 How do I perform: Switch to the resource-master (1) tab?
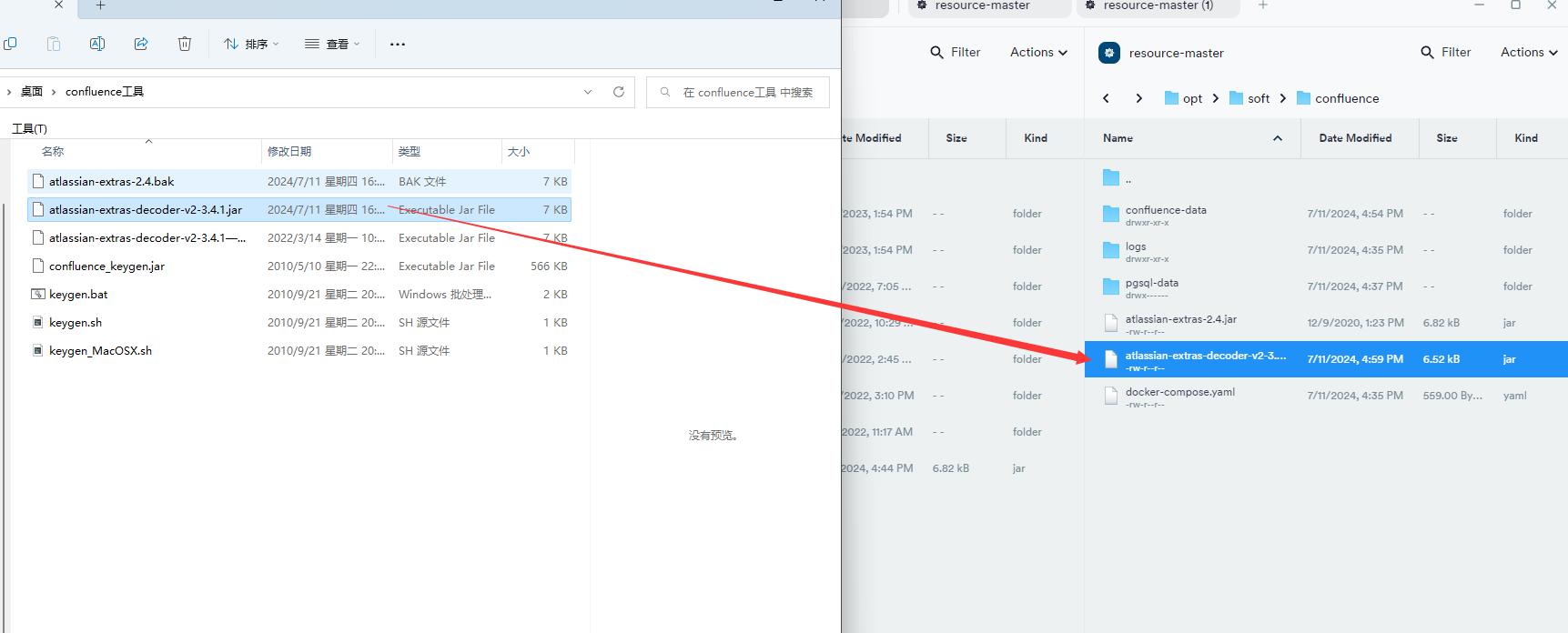pyautogui.click(x=1158, y=5)
